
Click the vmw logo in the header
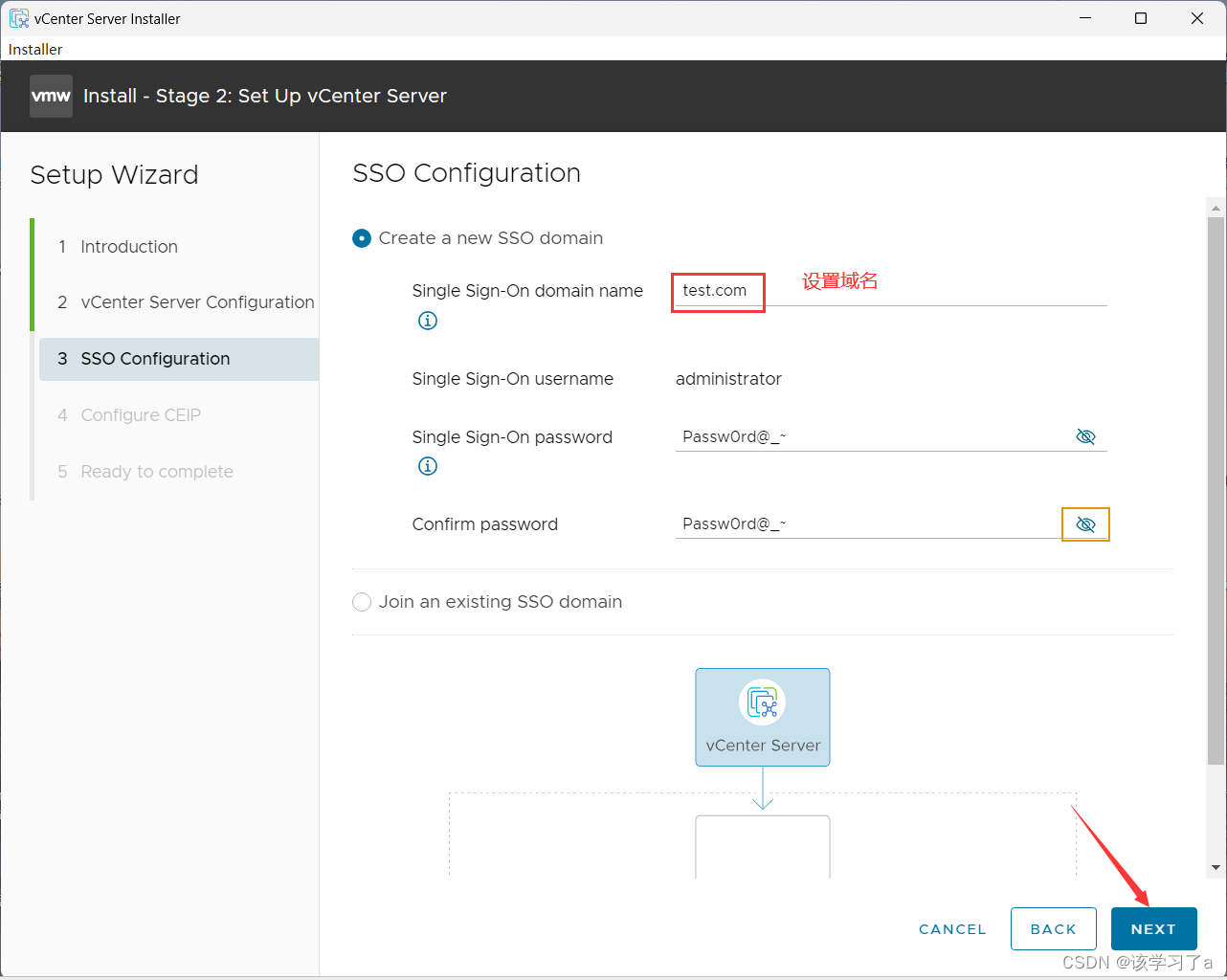(x=51, y=96)
